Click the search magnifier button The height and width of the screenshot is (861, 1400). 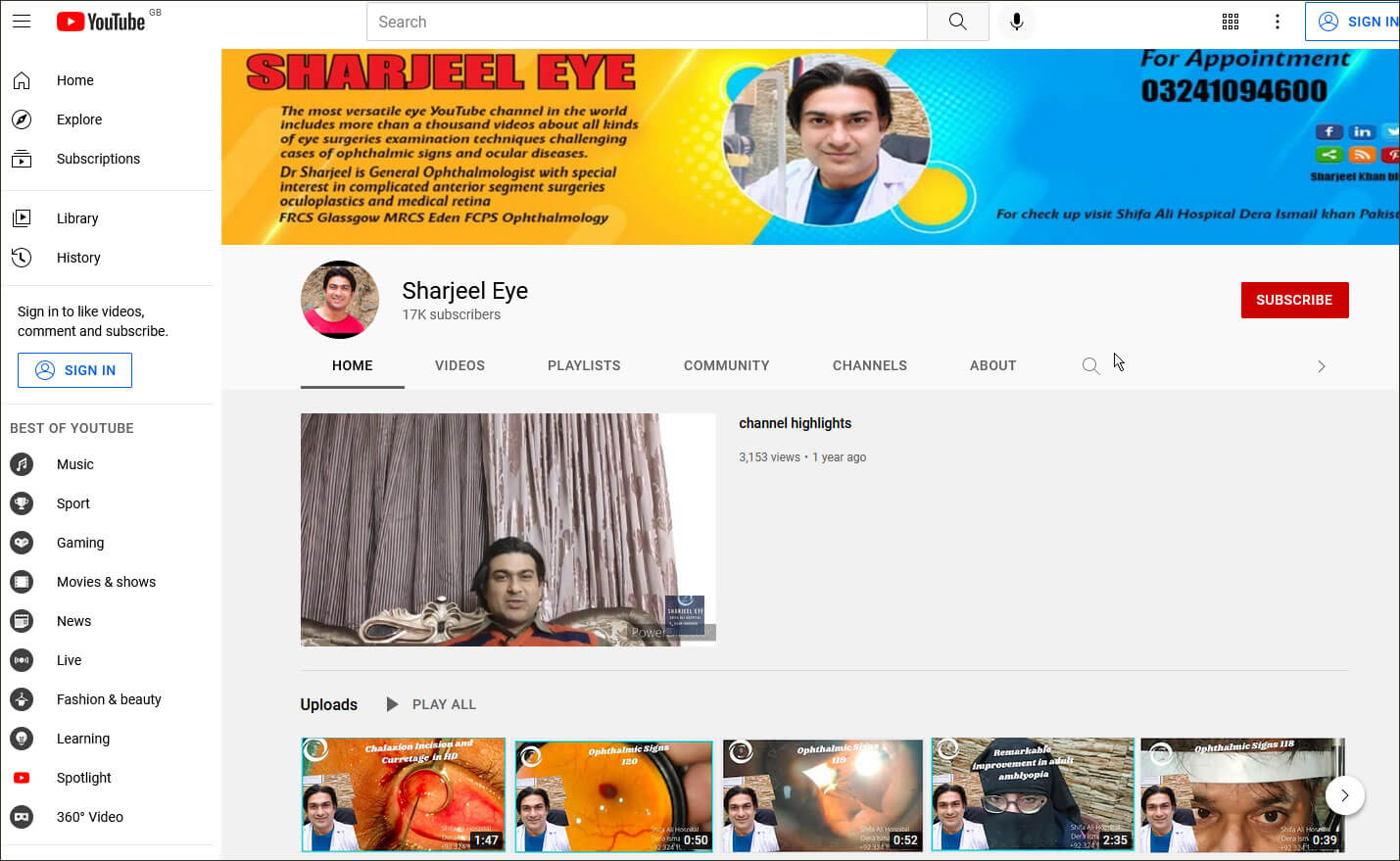(957, 22)
